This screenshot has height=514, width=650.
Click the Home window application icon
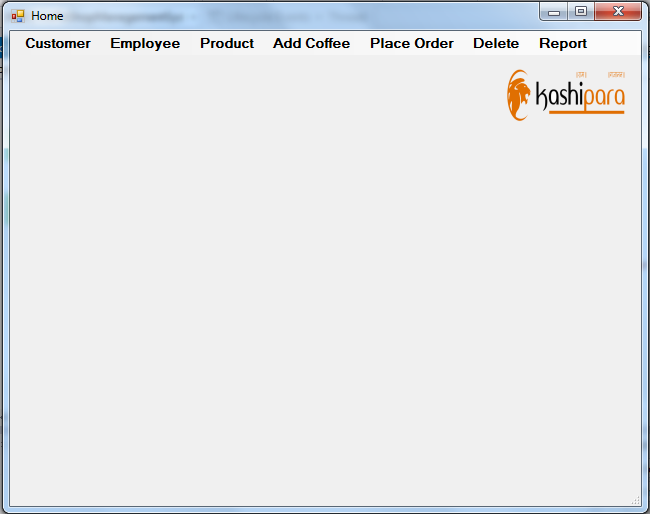point(18,16)
